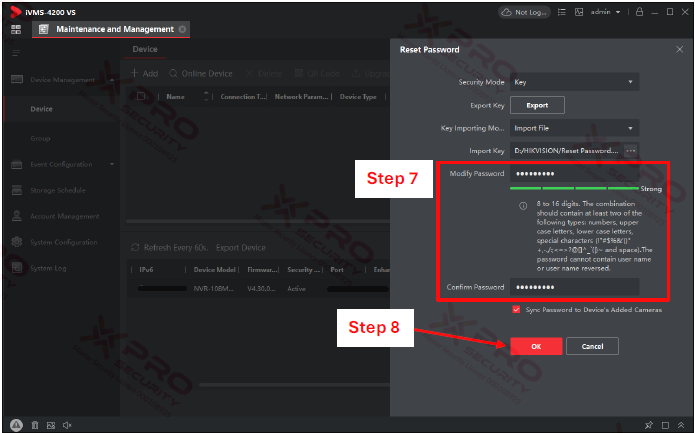Viewport: 695px width, 433px height.
Task: Click the Active security status cell
Action: (x=297, y=289)
